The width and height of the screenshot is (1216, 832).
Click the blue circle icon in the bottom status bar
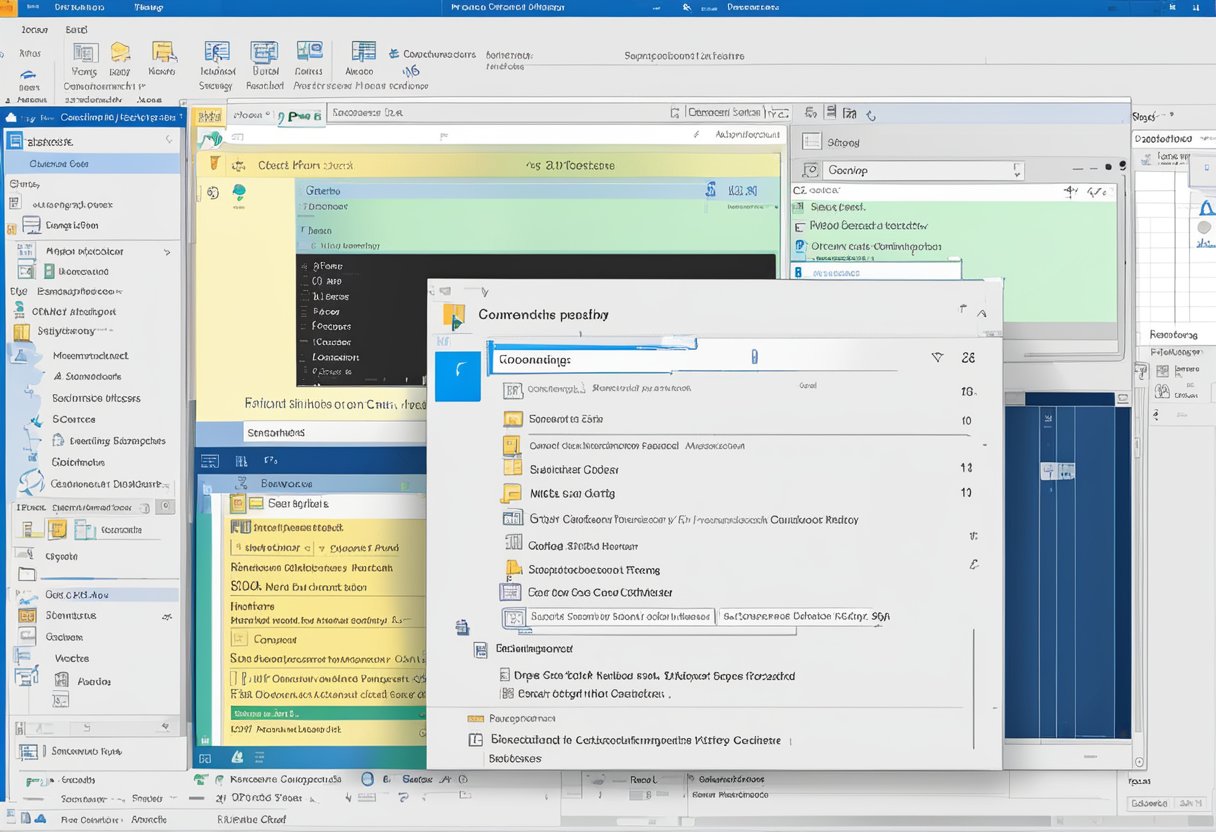pos(367,779)
